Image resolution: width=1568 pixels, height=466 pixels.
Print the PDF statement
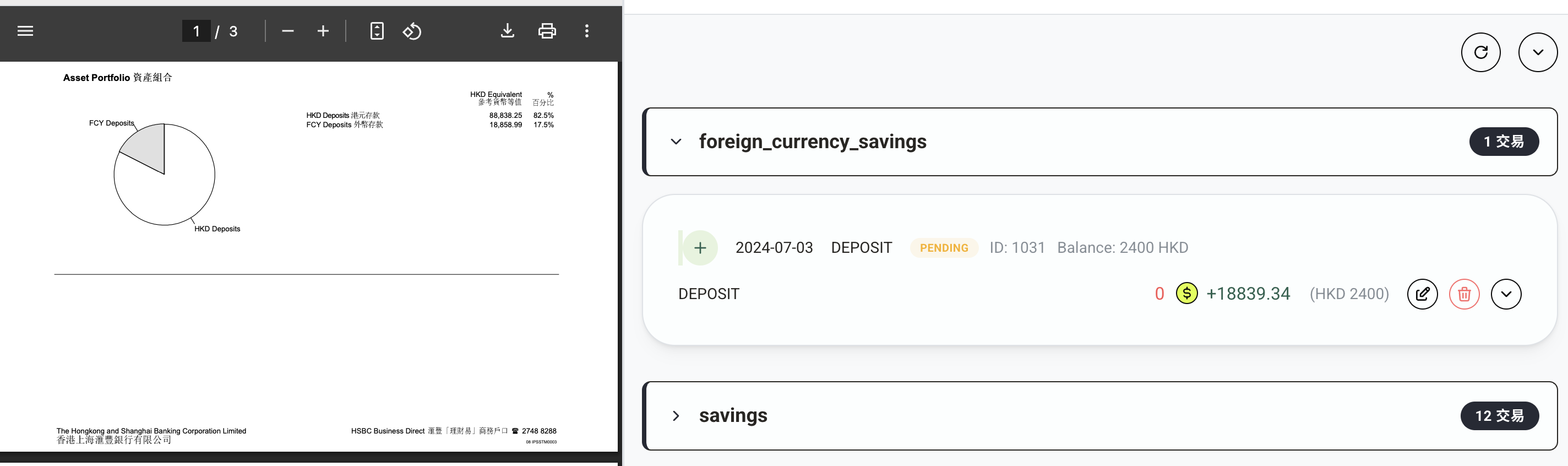tap(546, 30)
